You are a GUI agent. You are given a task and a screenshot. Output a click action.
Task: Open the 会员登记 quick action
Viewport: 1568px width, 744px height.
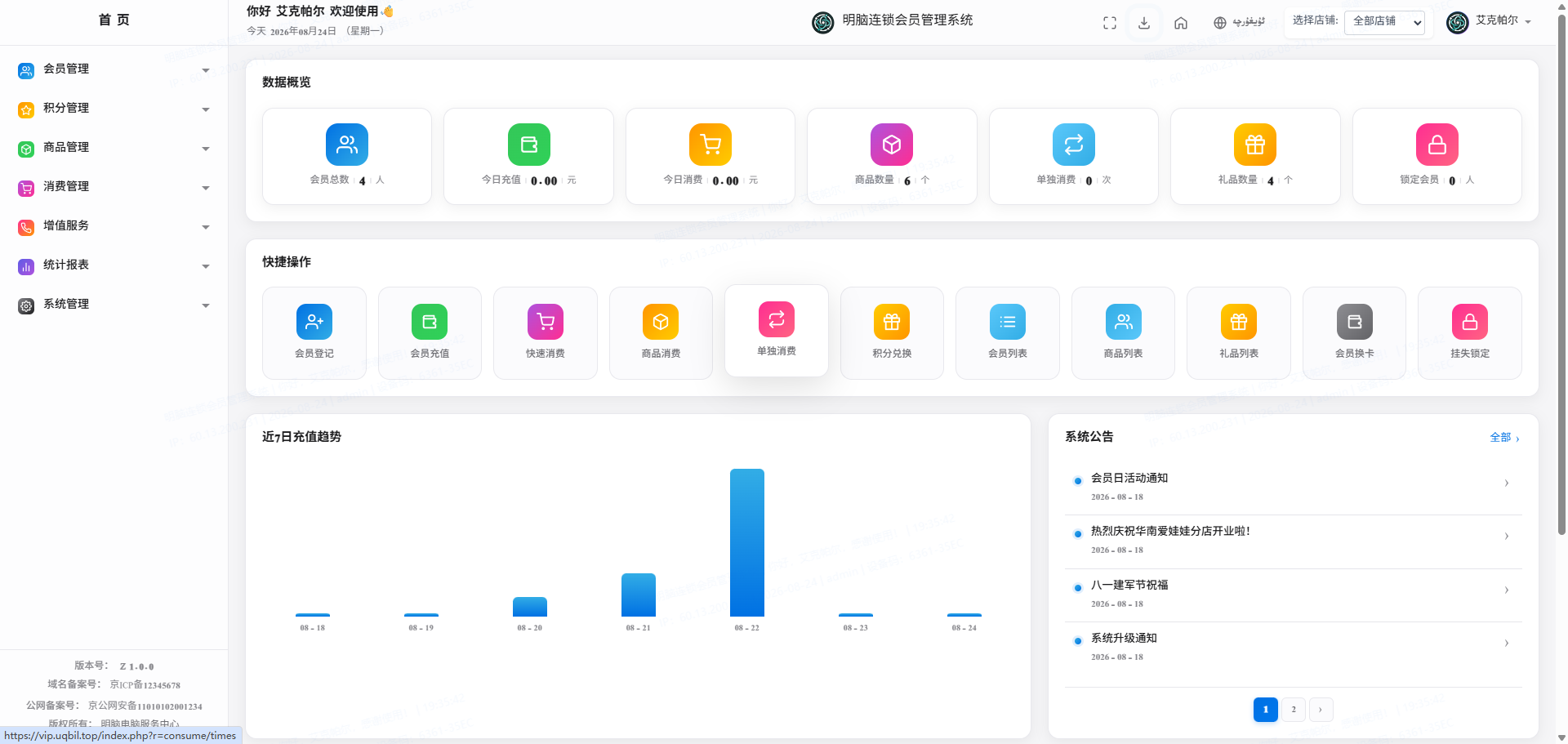point(314,332)
